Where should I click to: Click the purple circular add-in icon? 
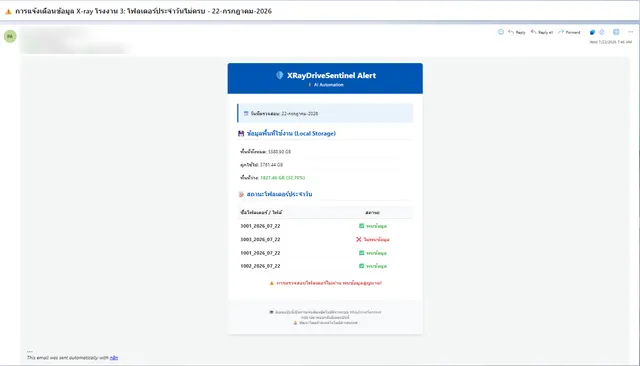[602, 32]
